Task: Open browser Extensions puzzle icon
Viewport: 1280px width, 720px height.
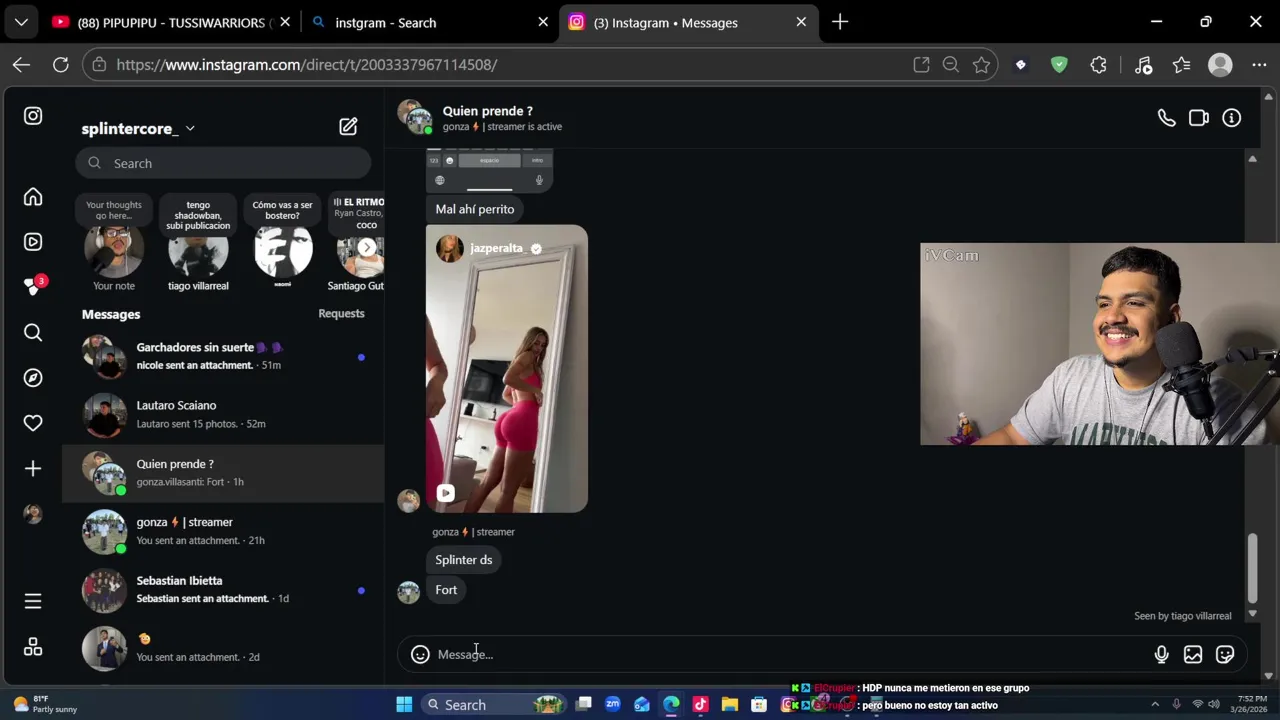Action: [1099, 65]
